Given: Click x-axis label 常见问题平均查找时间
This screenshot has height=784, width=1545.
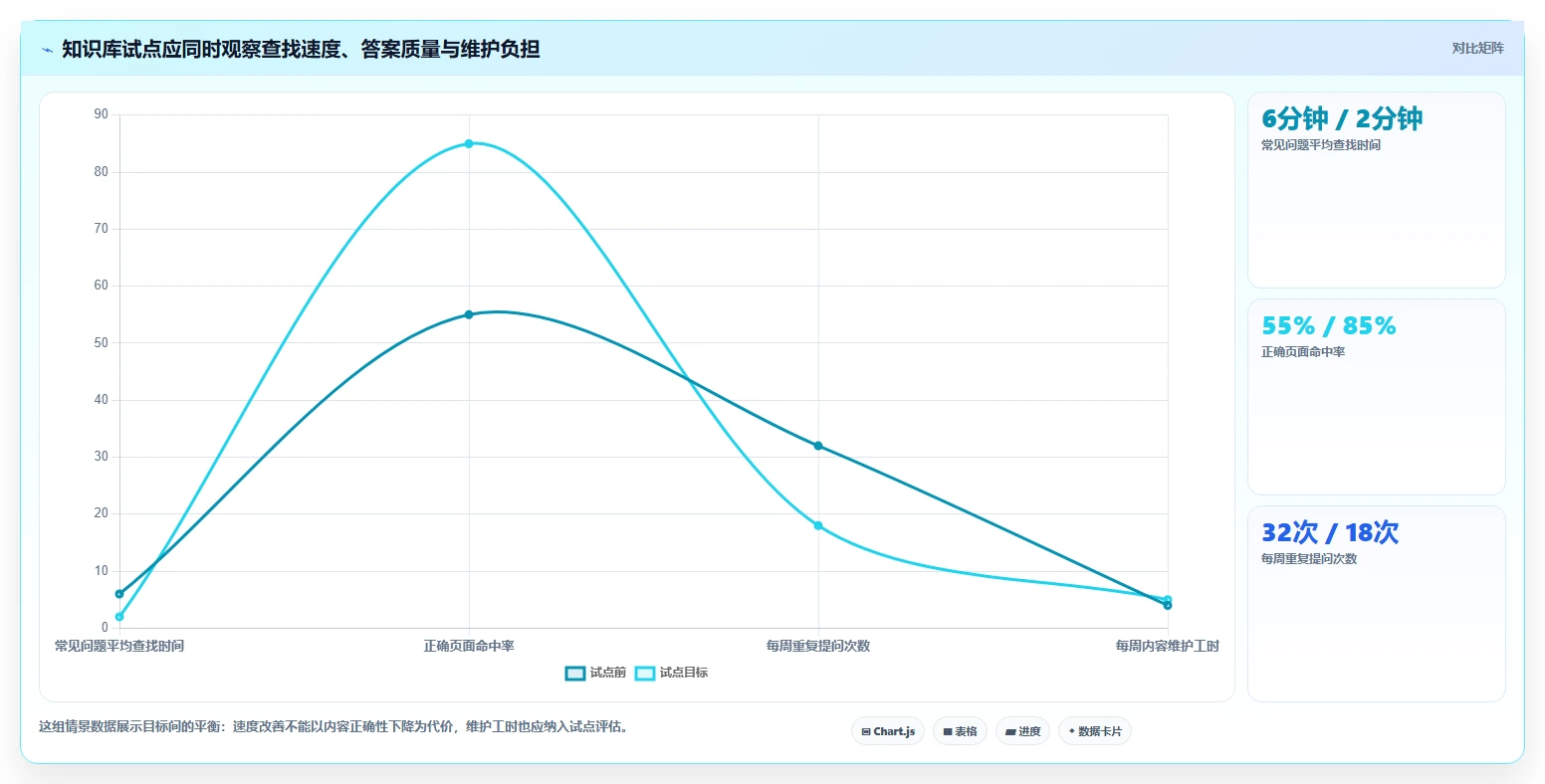Looking at the screenshot, I should [x=119, y=646].
